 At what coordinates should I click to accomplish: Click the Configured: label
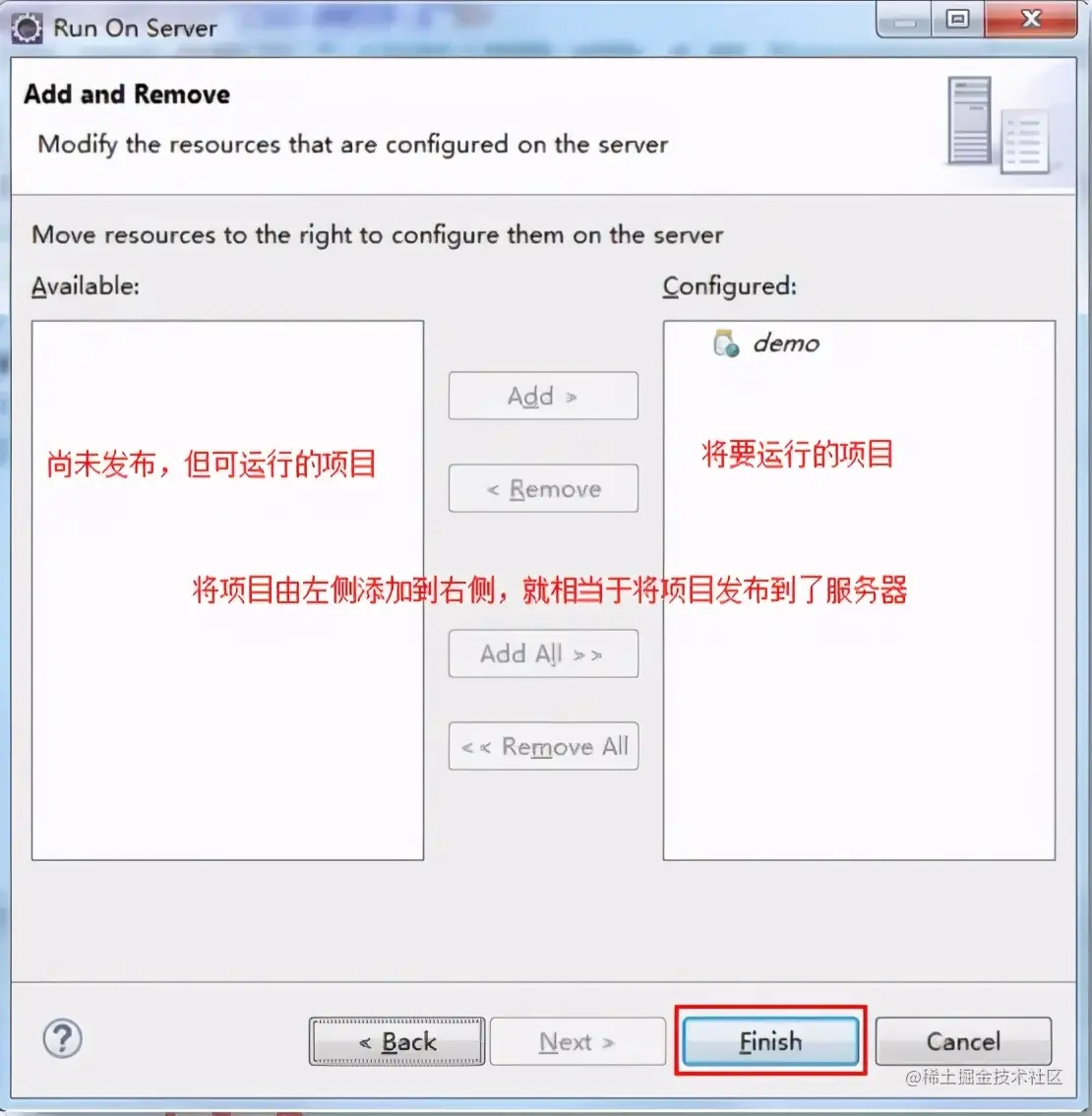(730, 286)
